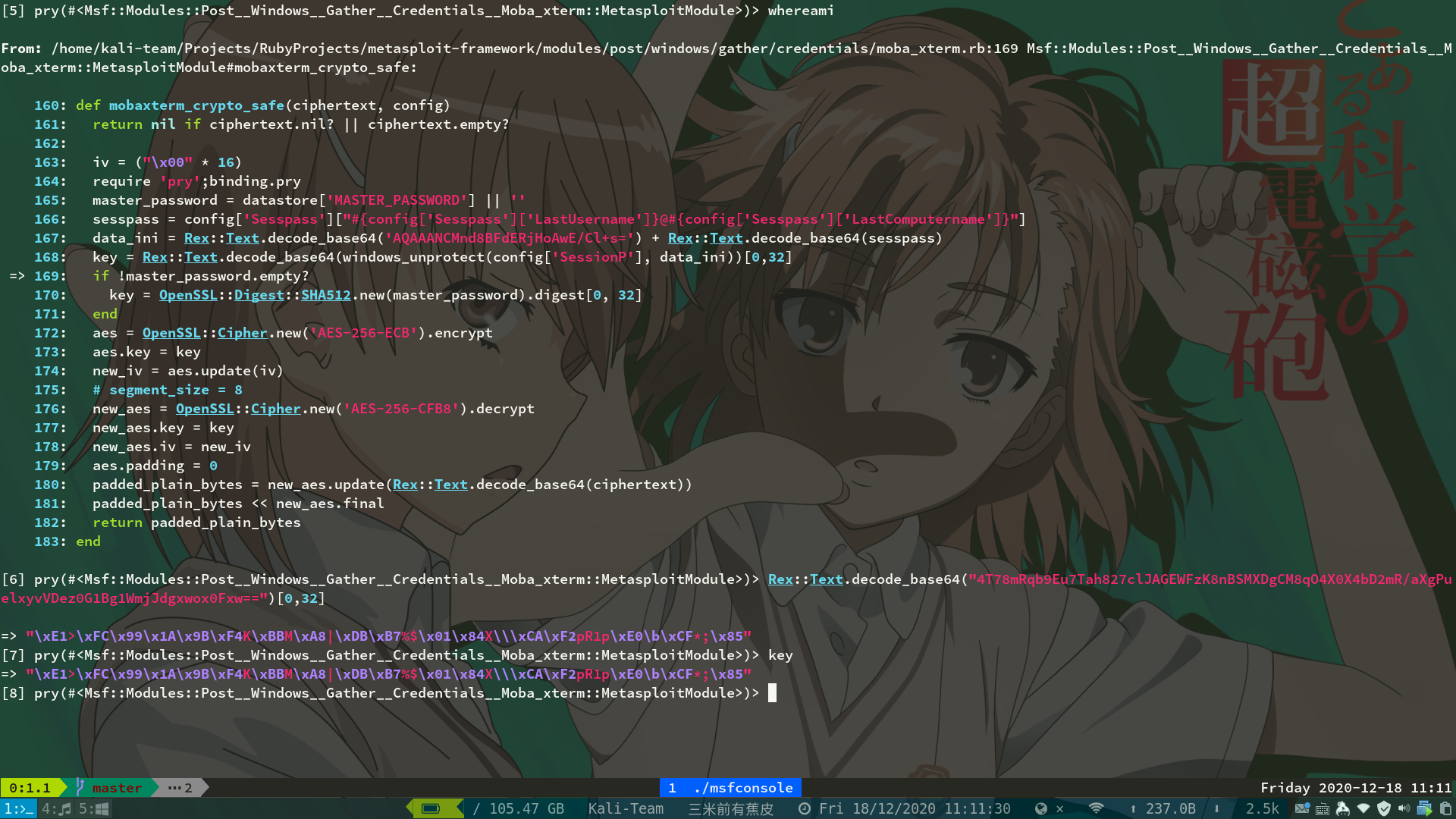1456x819 pixels.
Task: Click Cipher on code line 172
Action: [243, 333]
